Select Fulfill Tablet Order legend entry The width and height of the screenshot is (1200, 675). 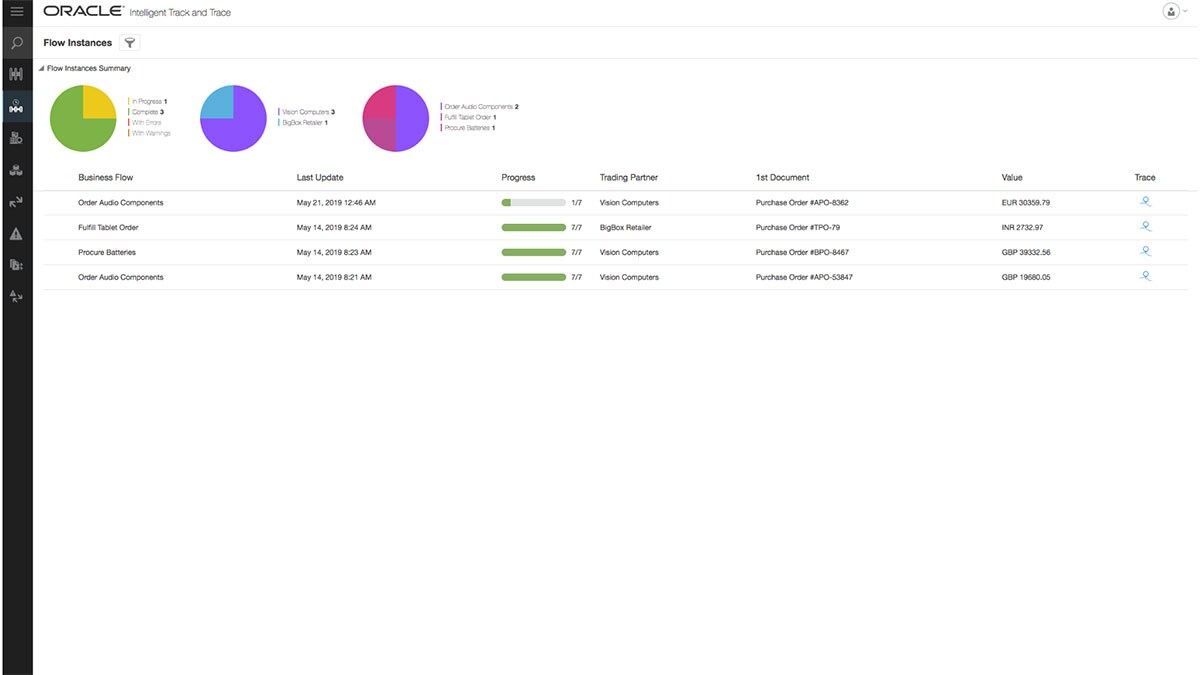[x=469, y=117]
